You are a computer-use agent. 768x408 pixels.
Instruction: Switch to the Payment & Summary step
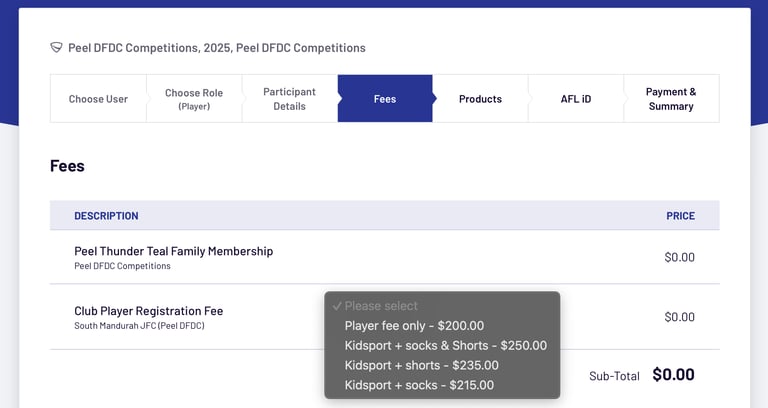671,99
